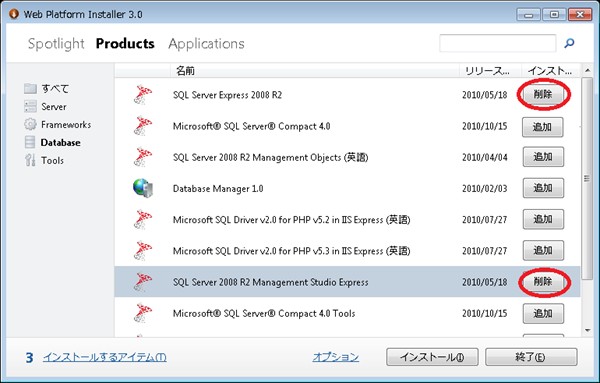The image size is (600, 383).
Task: Click the Tools category icon
Action: (30, 160)
